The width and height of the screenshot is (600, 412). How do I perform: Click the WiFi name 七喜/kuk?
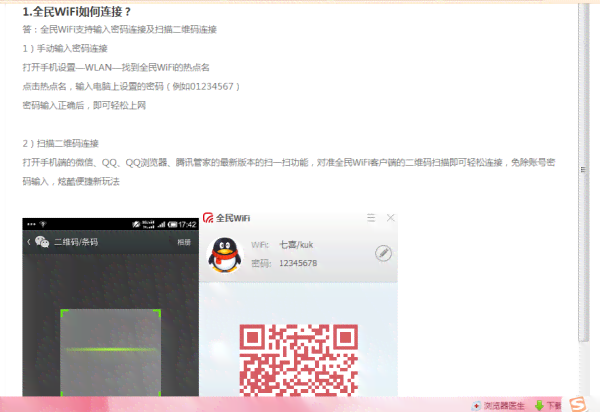(296, 244)
